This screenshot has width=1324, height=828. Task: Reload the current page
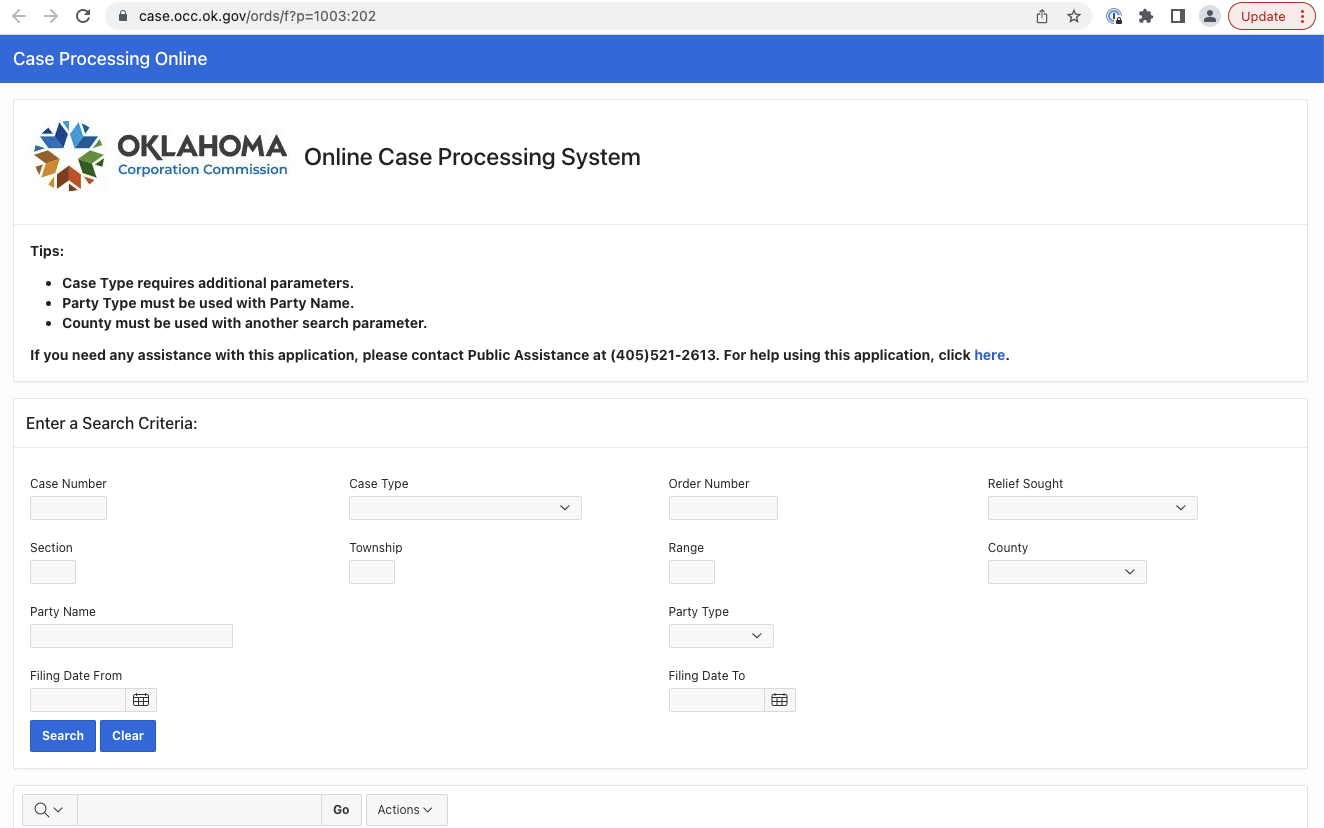[83, 16]
